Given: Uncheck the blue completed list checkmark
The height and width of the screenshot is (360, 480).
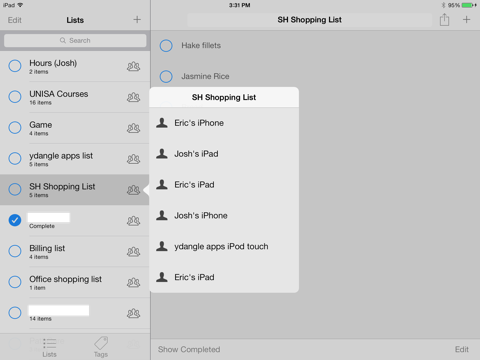Looking at the screenshot, I should coord(15,220).
